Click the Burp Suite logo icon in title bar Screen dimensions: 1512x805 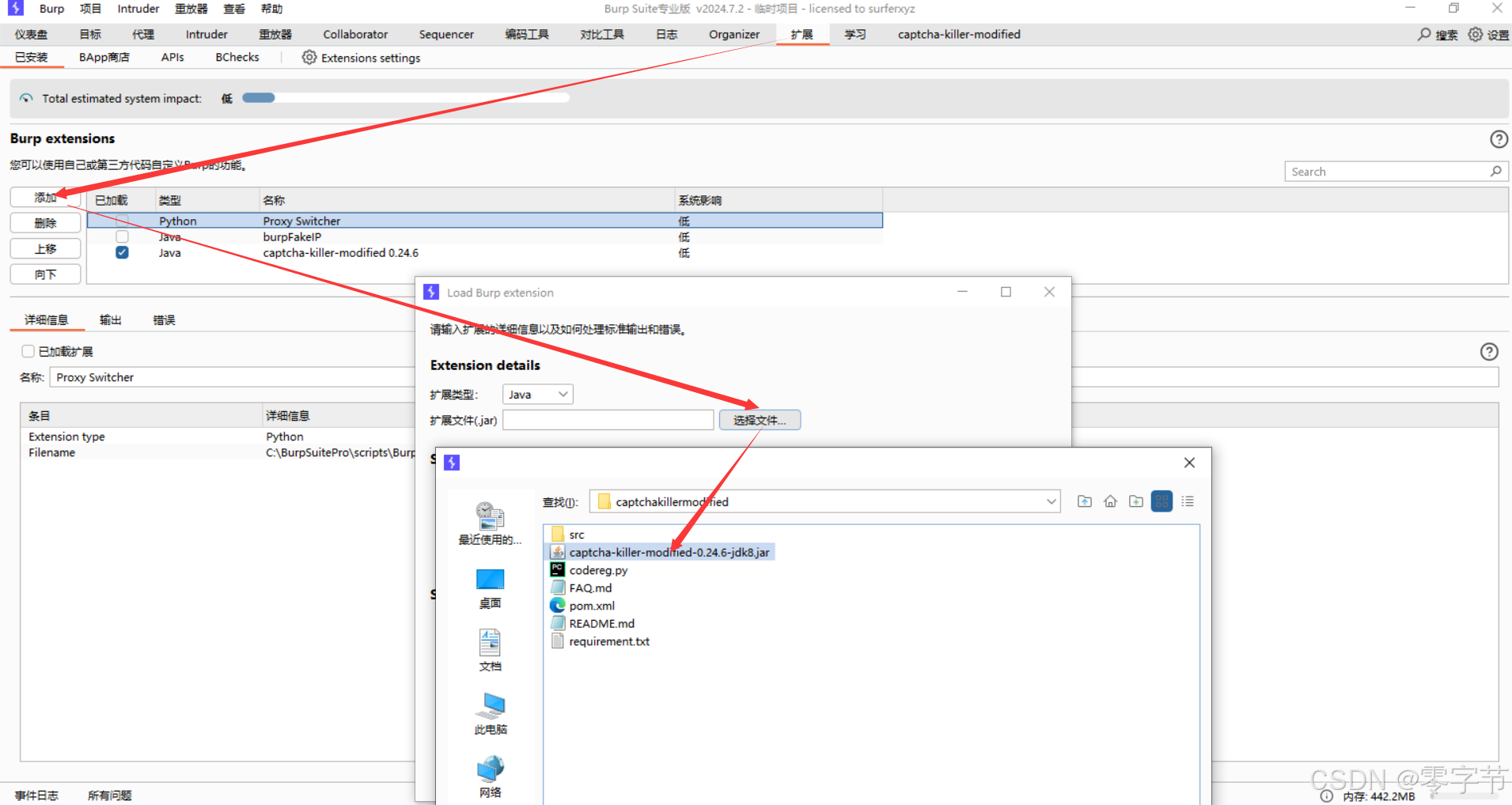15,9
